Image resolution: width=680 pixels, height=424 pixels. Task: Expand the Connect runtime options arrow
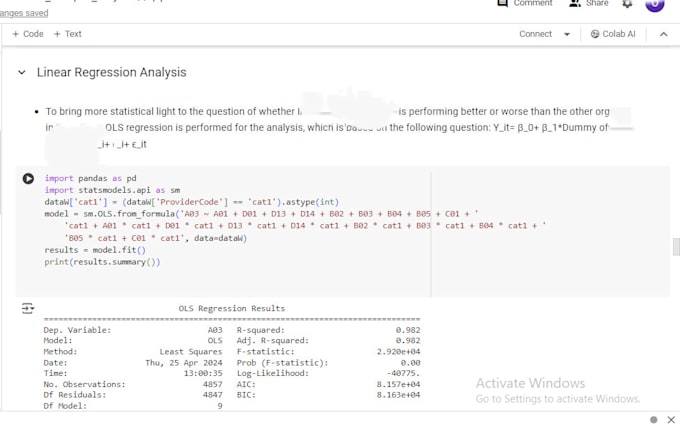pos(567,34)
